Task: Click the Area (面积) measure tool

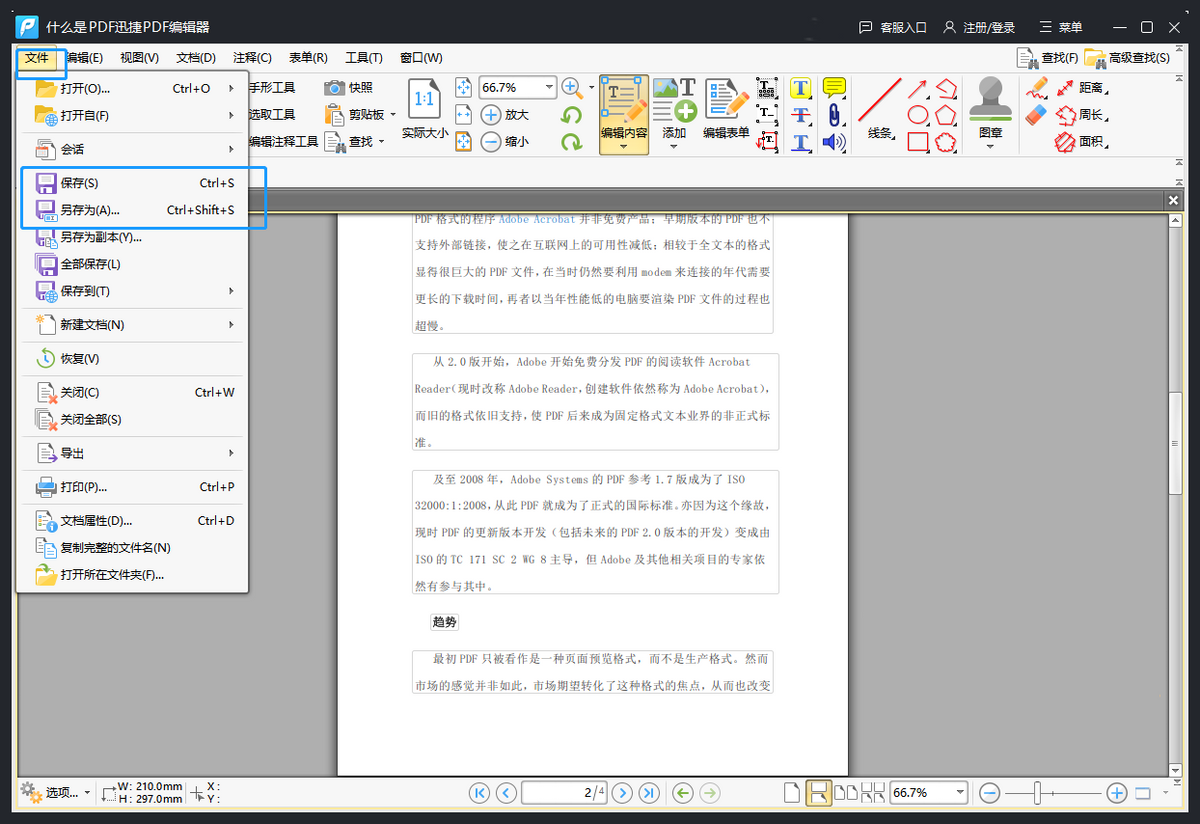Action: (1082, 142)
